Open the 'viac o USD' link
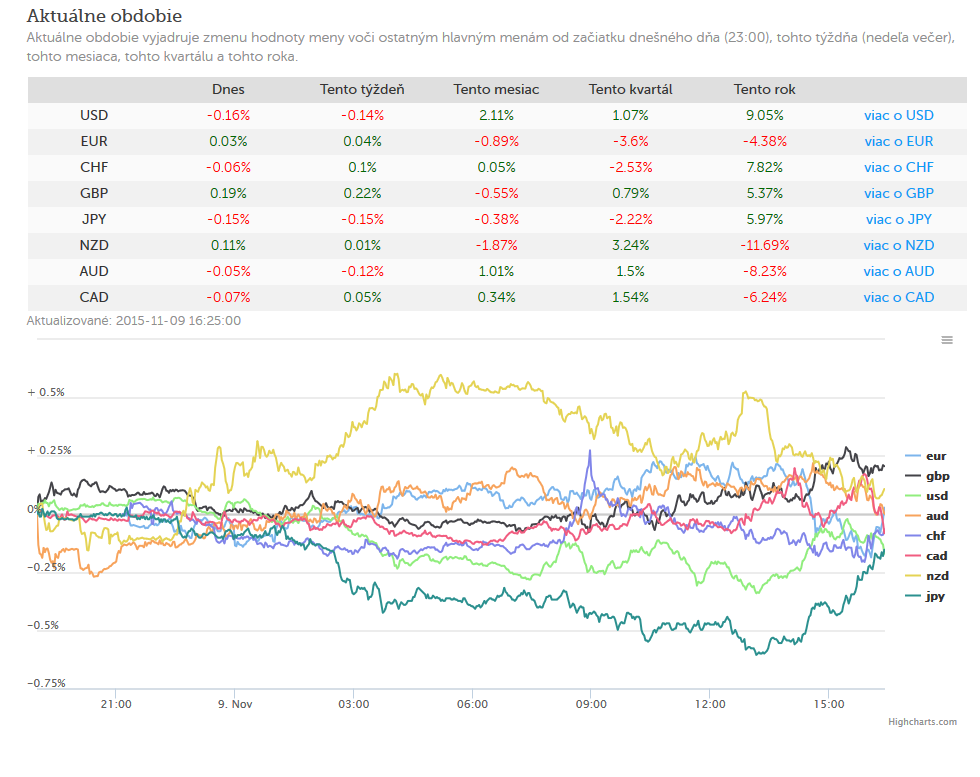The image size is (980, 777). click(x=899, y=115)
